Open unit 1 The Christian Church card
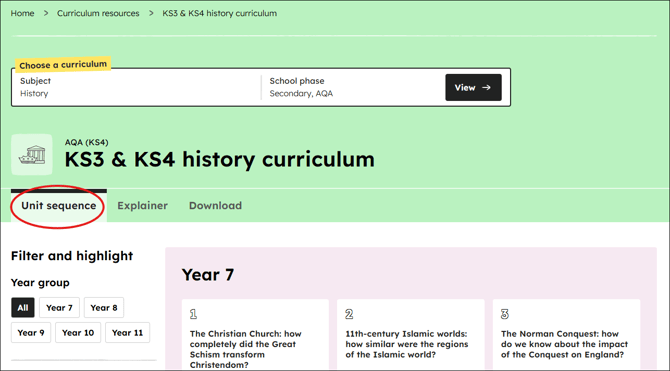 (255, 335)
